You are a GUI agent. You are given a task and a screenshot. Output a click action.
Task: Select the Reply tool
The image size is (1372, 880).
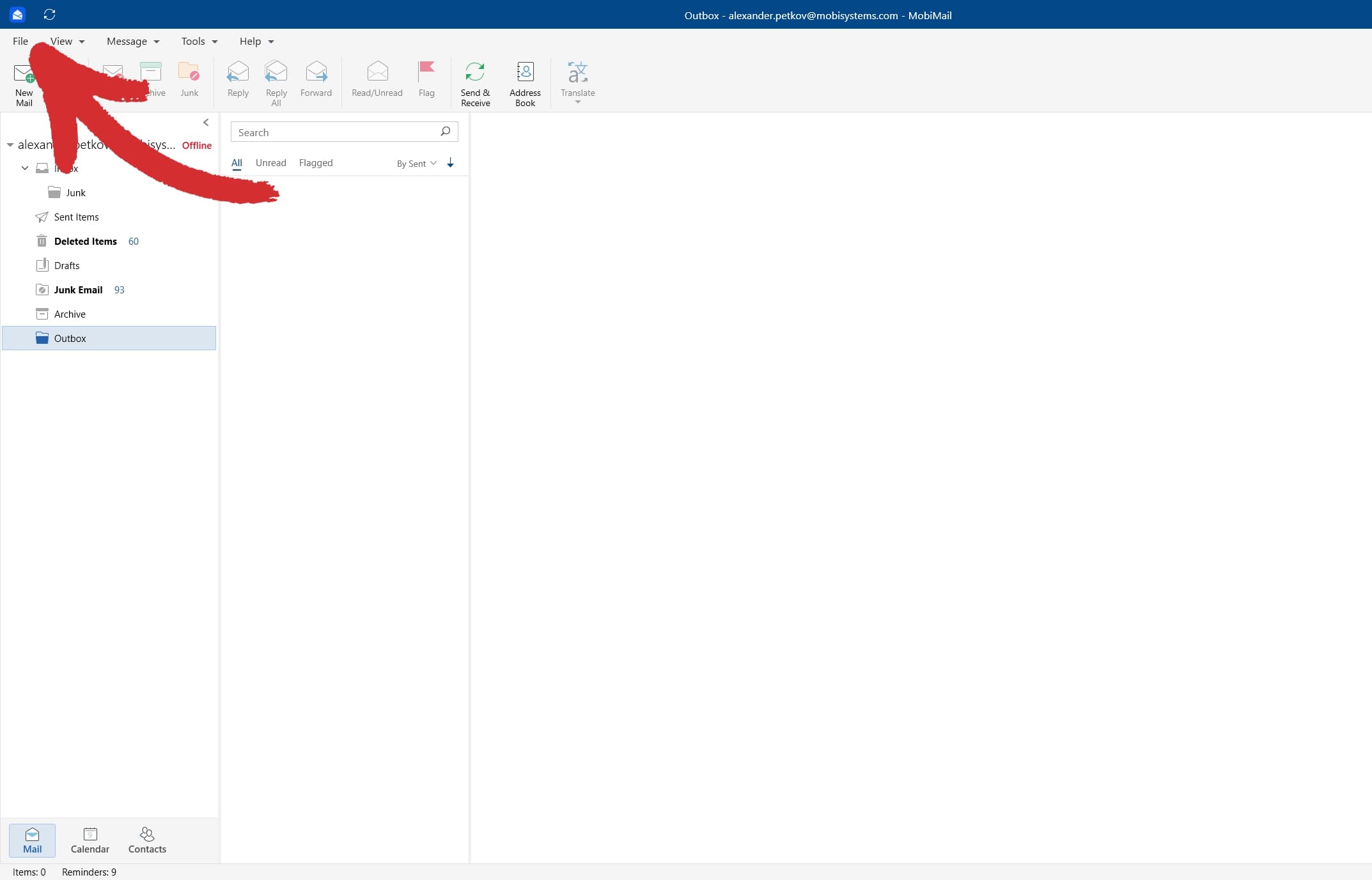(x=238, y=80)
